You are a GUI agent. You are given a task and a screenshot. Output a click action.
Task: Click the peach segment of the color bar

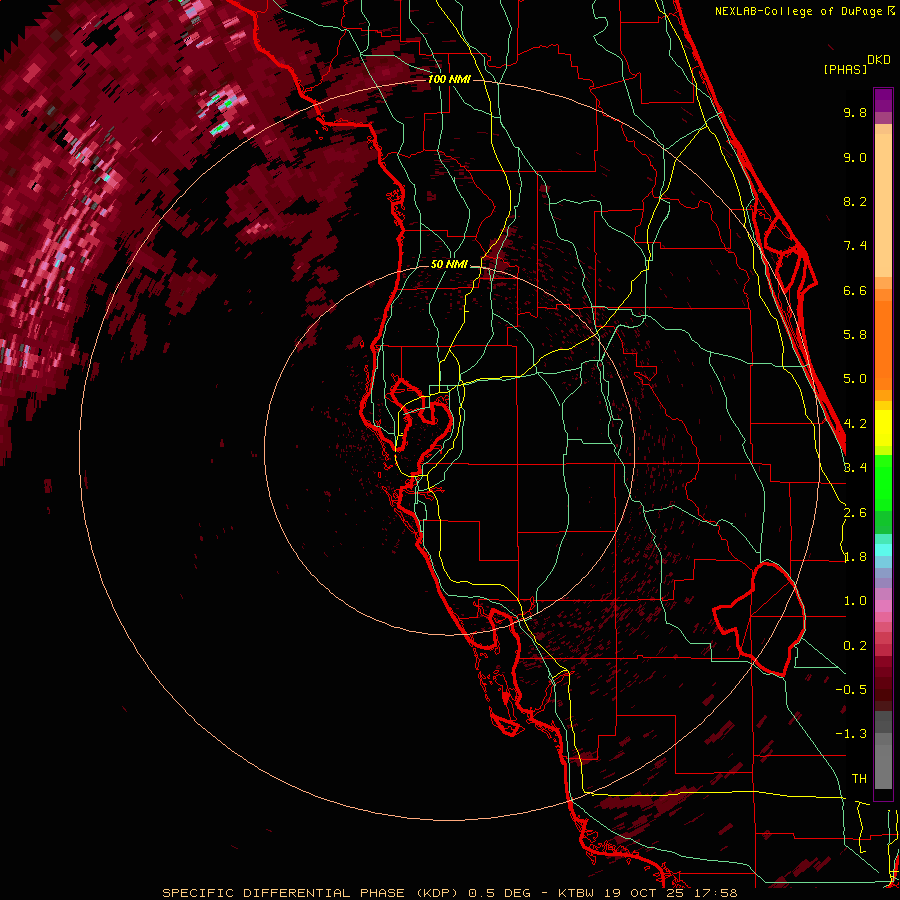(x=883, y=205)
